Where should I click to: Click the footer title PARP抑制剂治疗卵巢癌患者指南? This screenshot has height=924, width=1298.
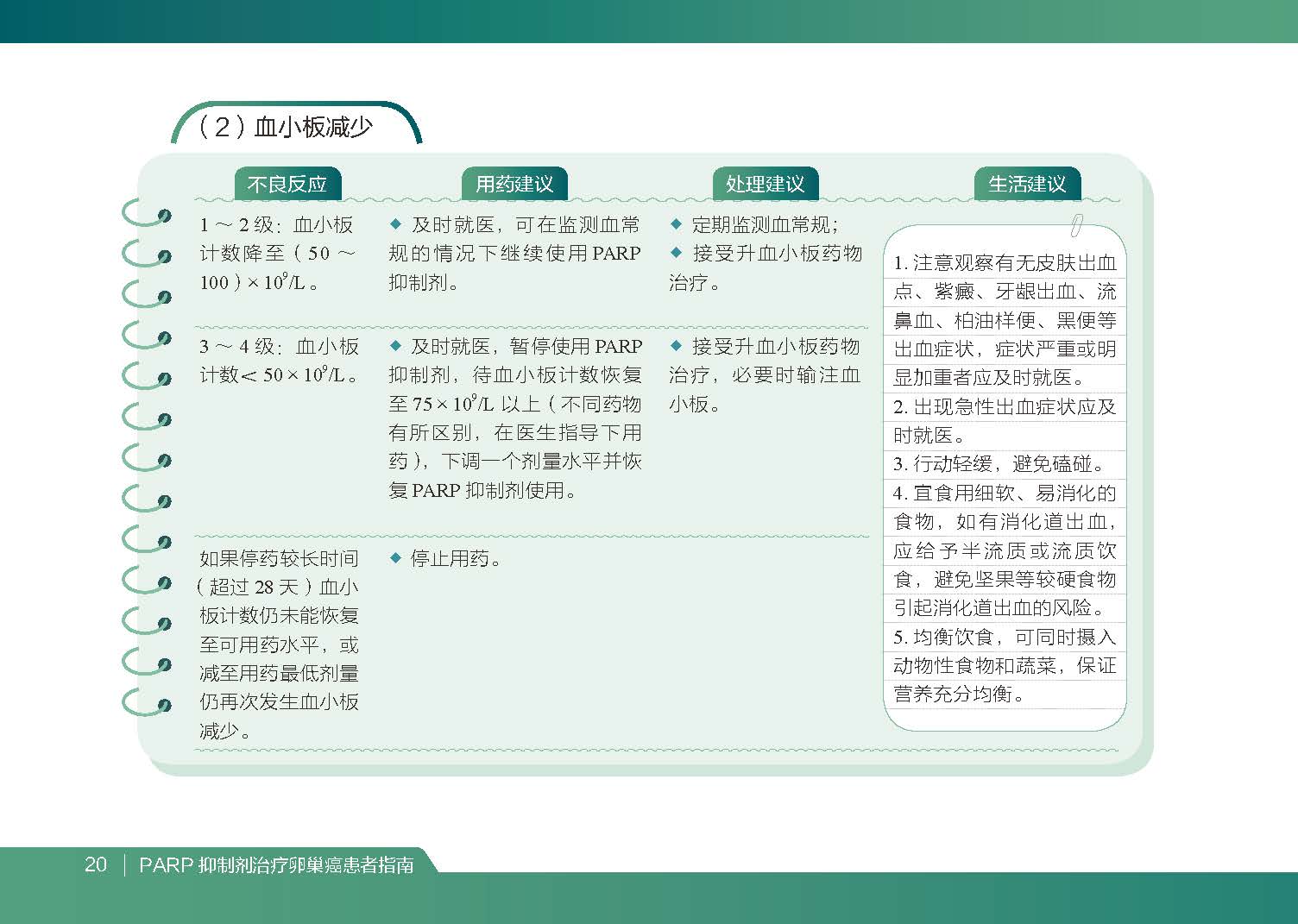pyautogui.click(x=276, y=864)
